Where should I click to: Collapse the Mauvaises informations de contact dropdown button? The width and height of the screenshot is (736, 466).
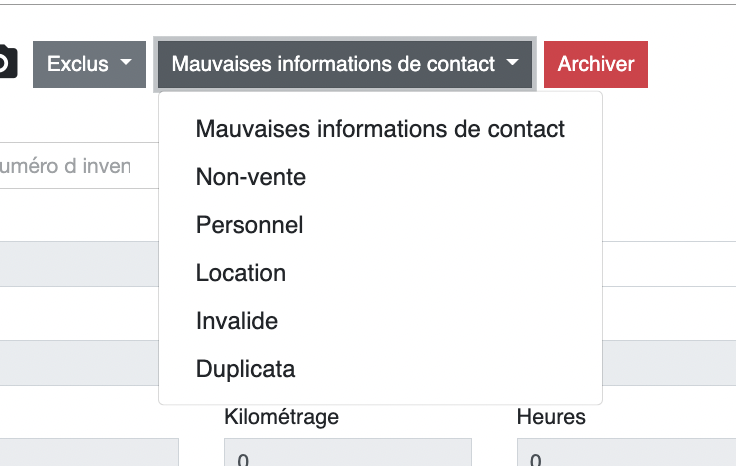[345, 64]
